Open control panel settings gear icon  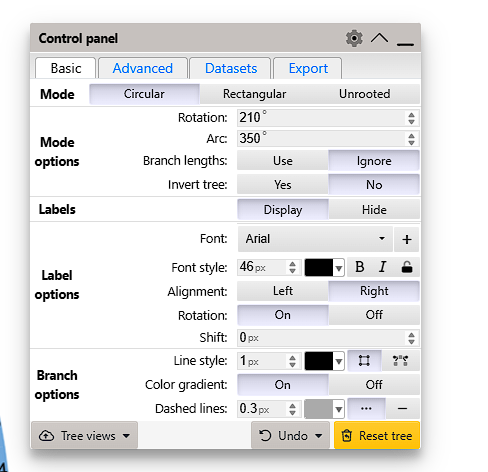[x=354, y=38]
